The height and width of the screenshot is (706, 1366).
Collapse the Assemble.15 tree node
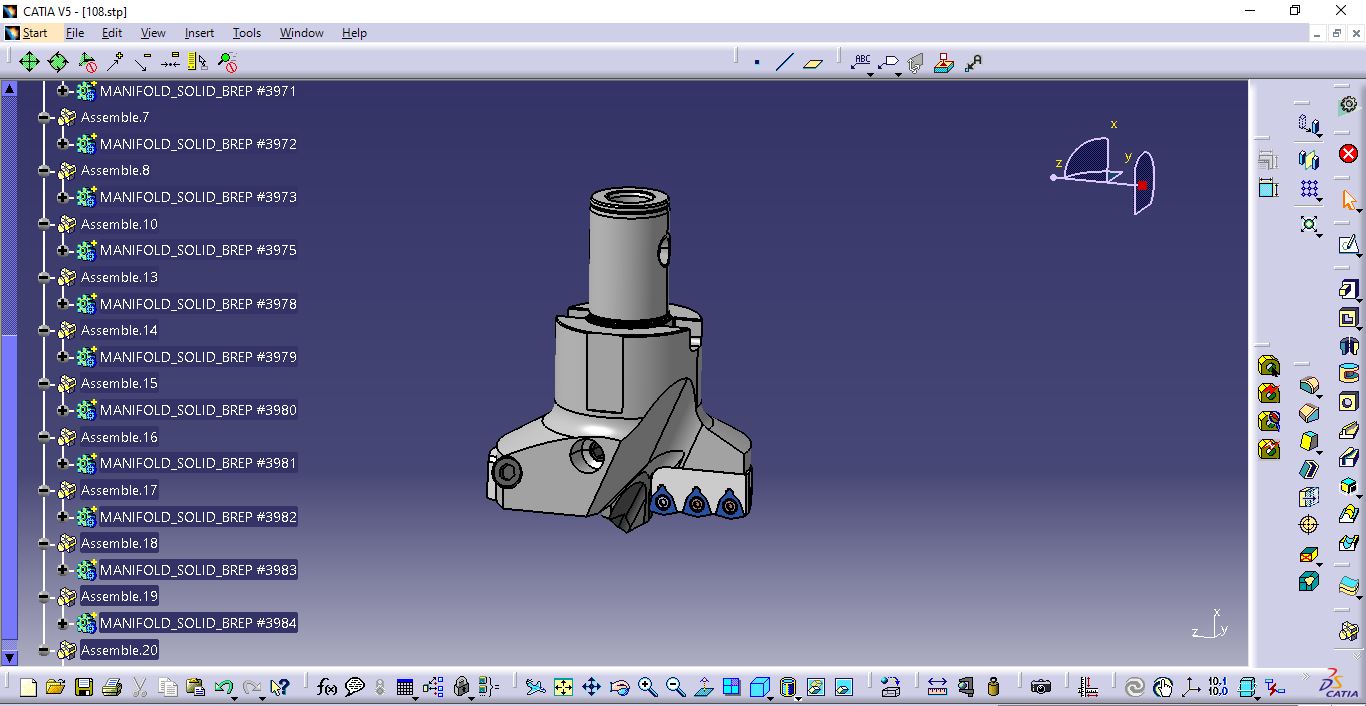[44, 384]
